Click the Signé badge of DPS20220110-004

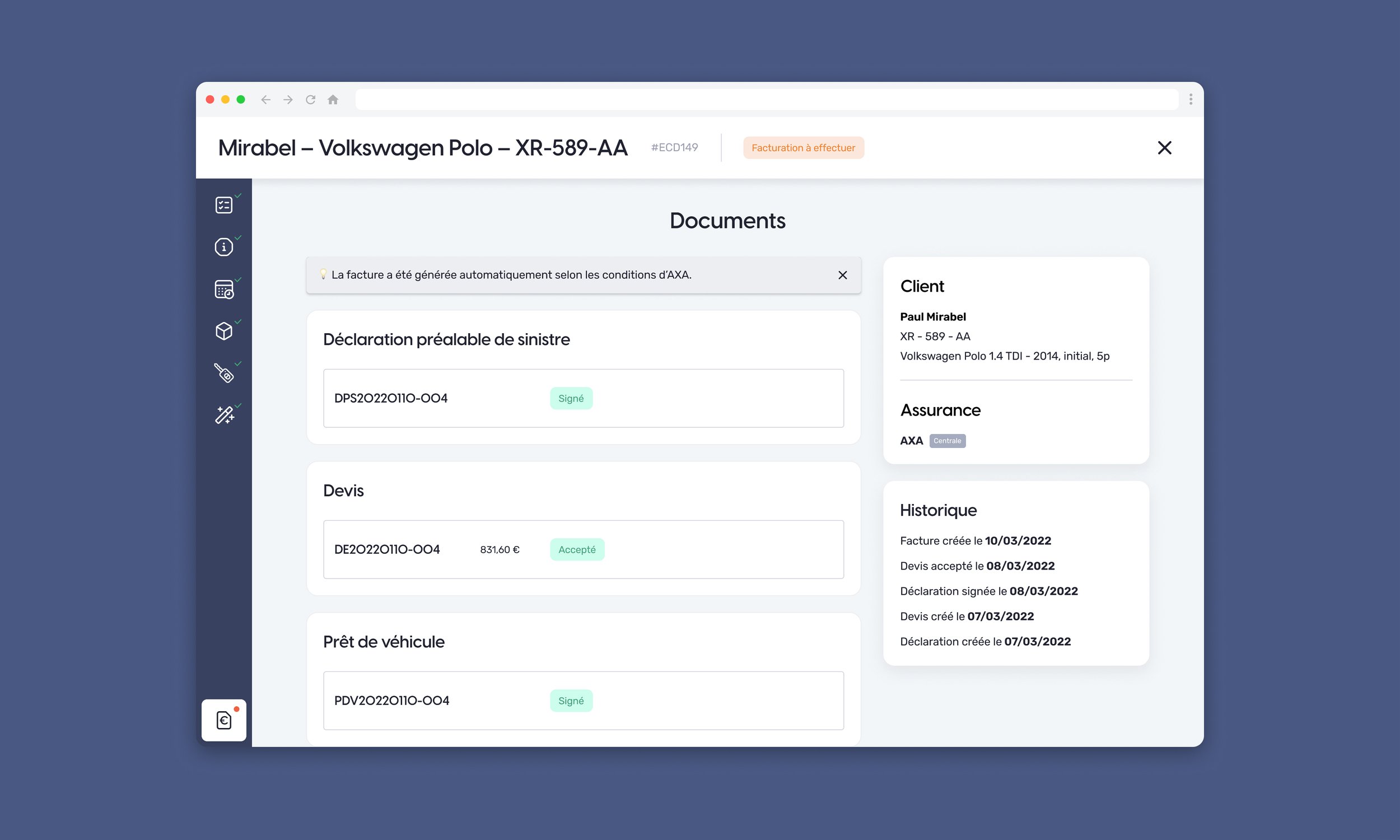pyautogui.click(x=571, y=399)
